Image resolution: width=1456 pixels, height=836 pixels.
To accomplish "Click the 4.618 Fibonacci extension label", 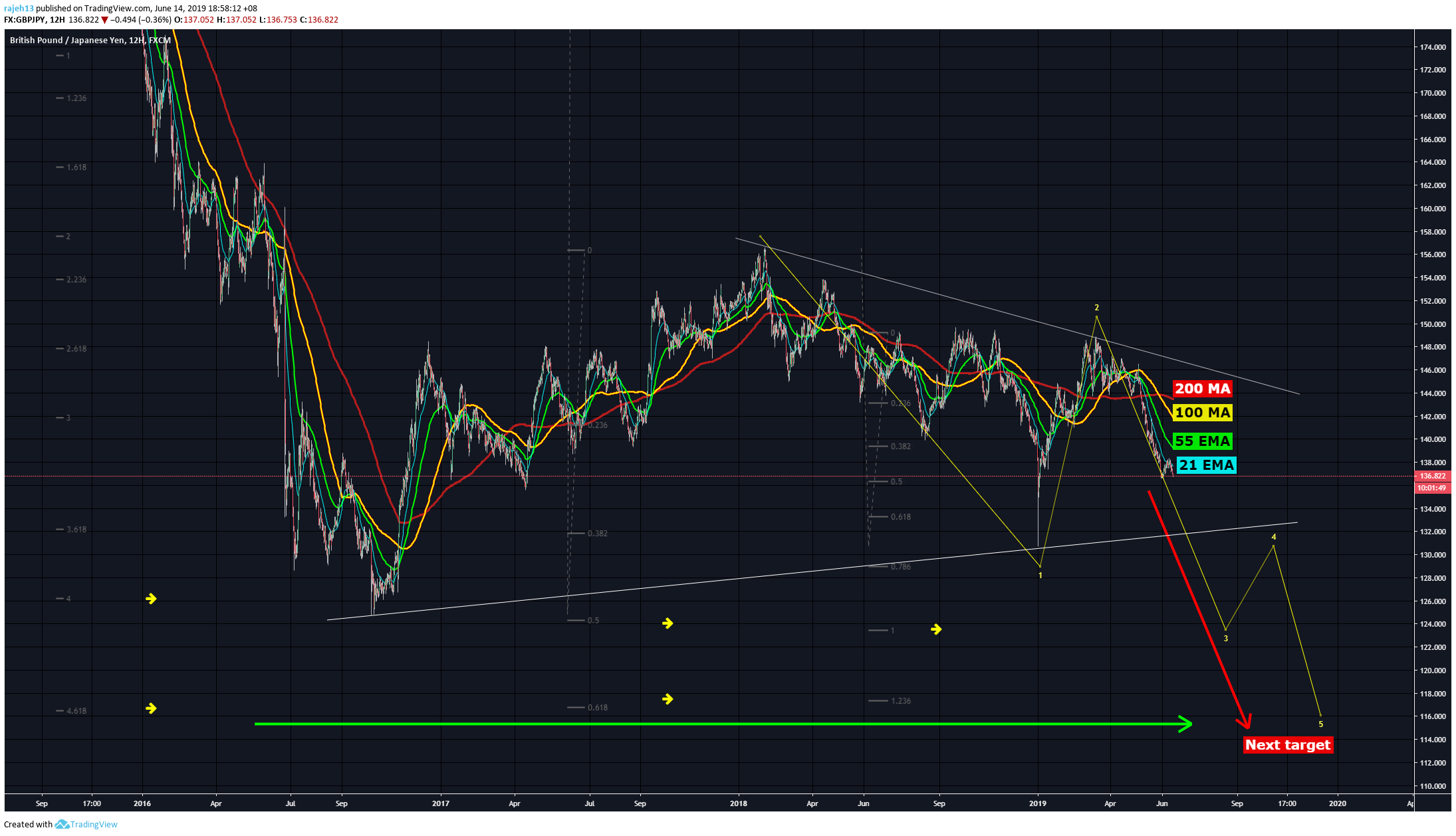I will point(76,711).
